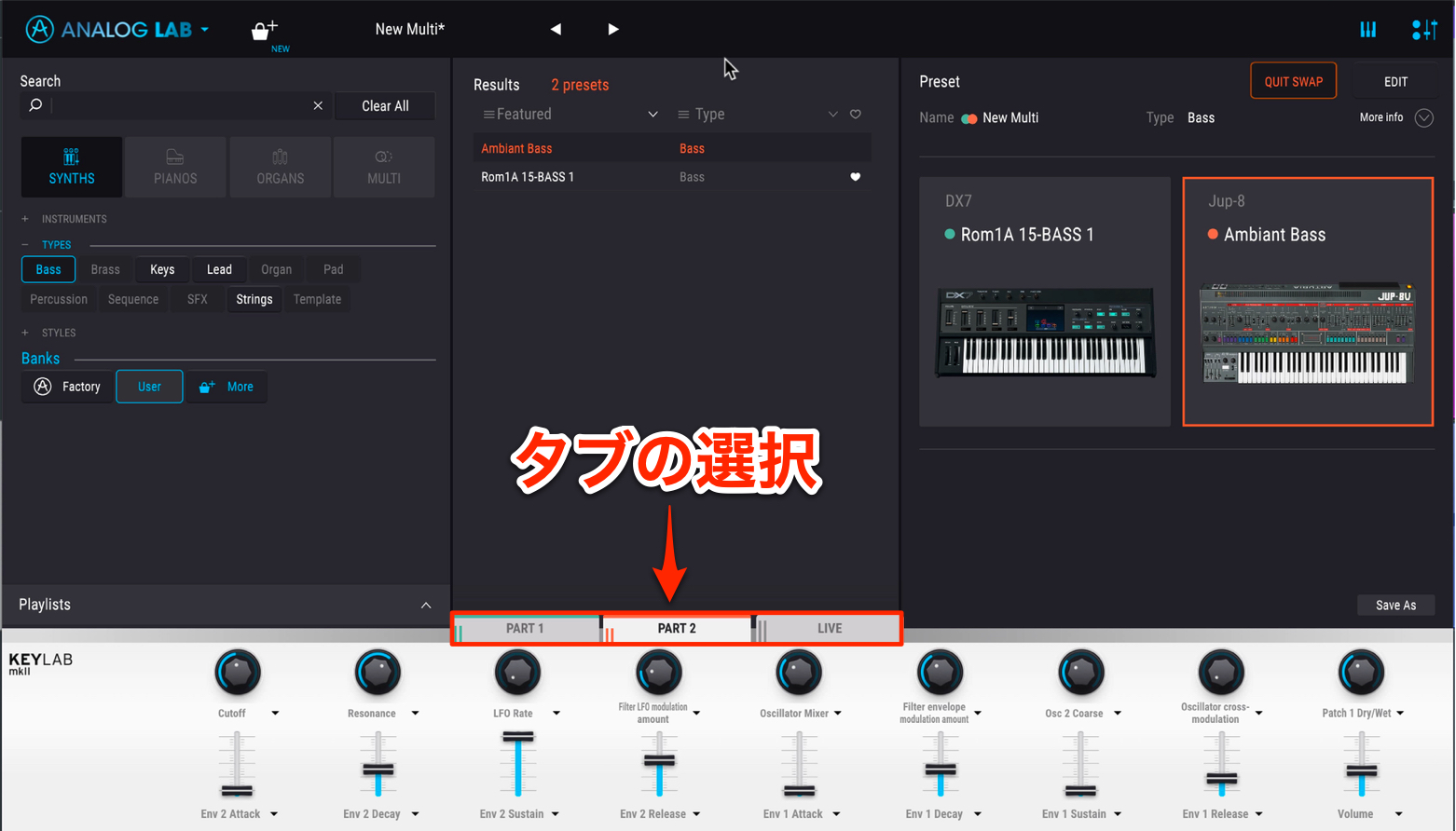Select the User bank
The image size is (1456, 831).
click(149, 387)
